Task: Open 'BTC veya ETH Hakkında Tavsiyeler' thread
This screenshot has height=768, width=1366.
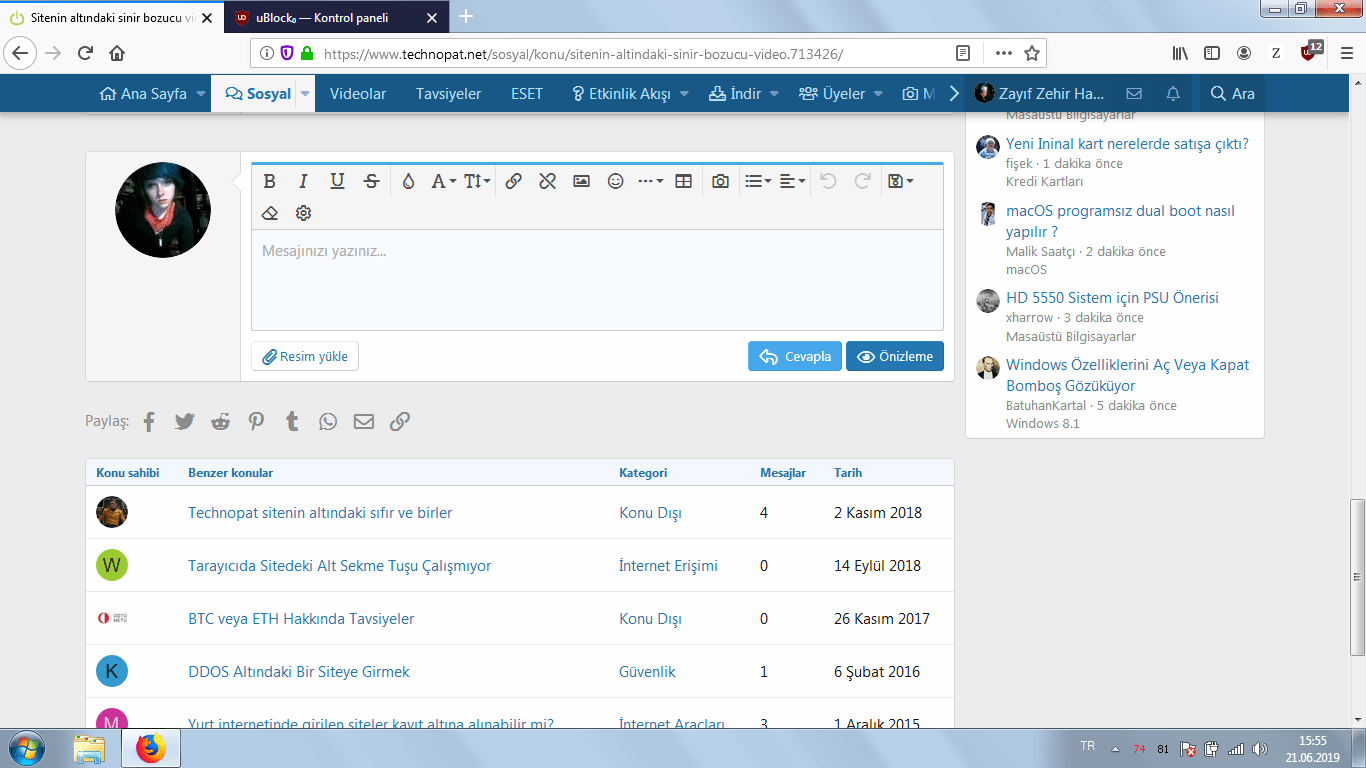Action: (x=301, y=619)
